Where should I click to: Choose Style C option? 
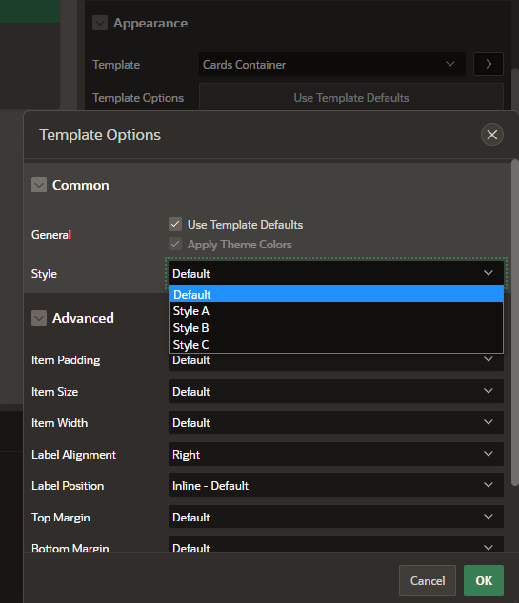tap(336, 345)
